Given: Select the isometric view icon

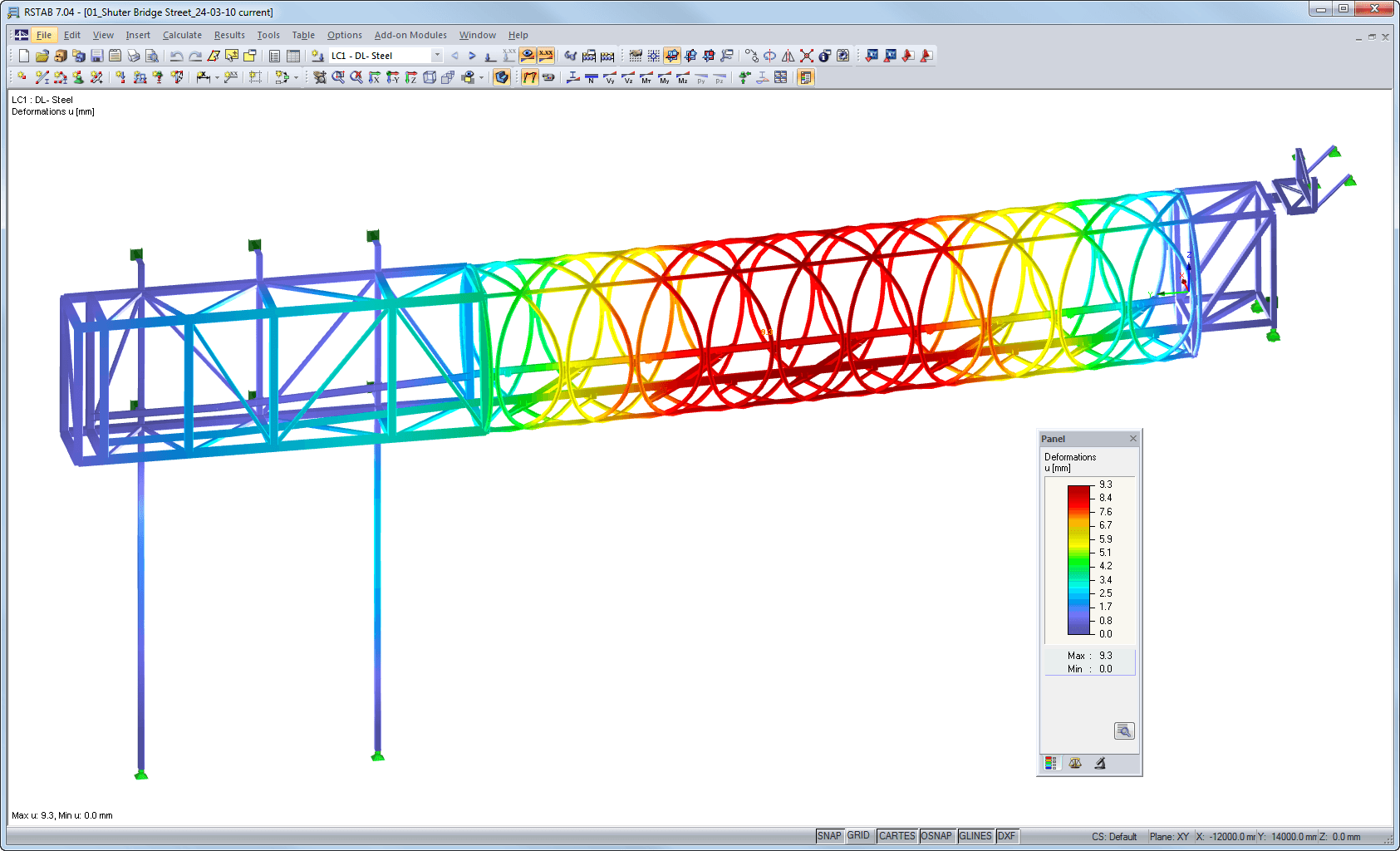Looking at the screenshot, I should 428,77.
